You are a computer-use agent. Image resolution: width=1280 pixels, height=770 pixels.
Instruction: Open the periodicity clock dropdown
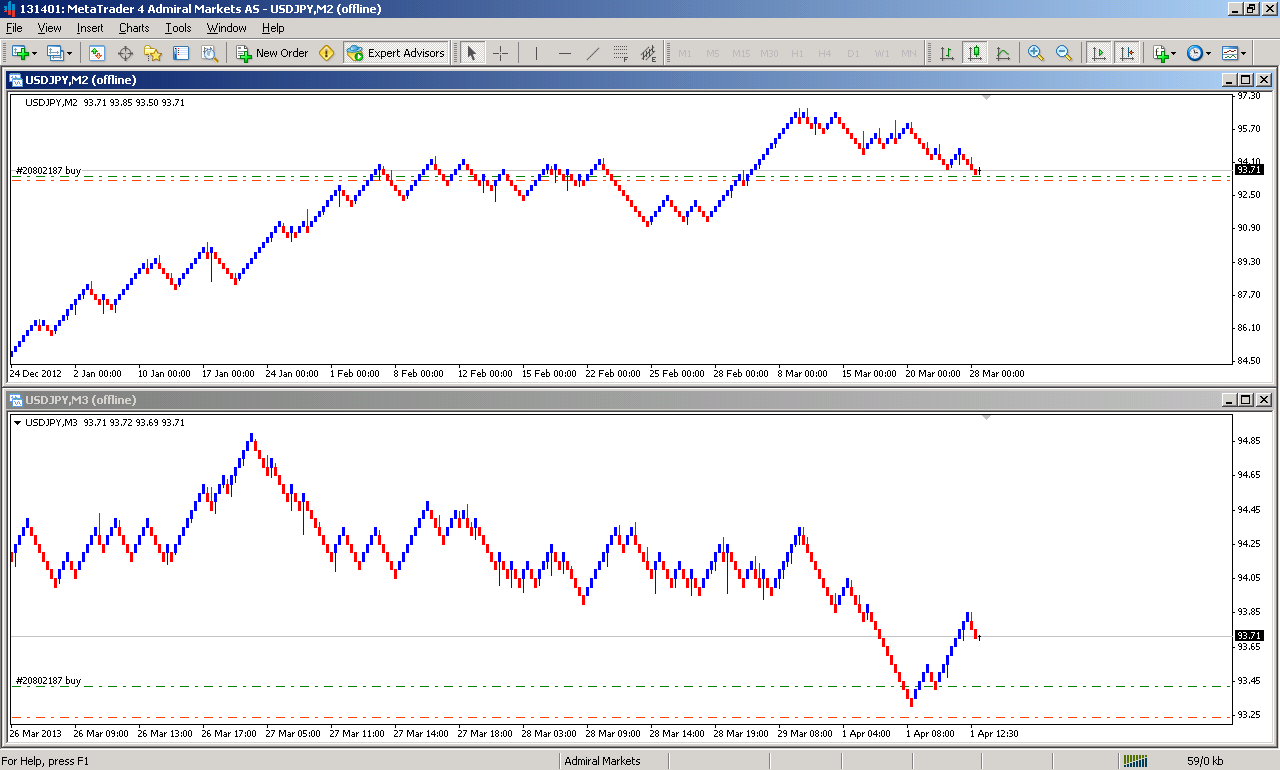pos(1208,53)
